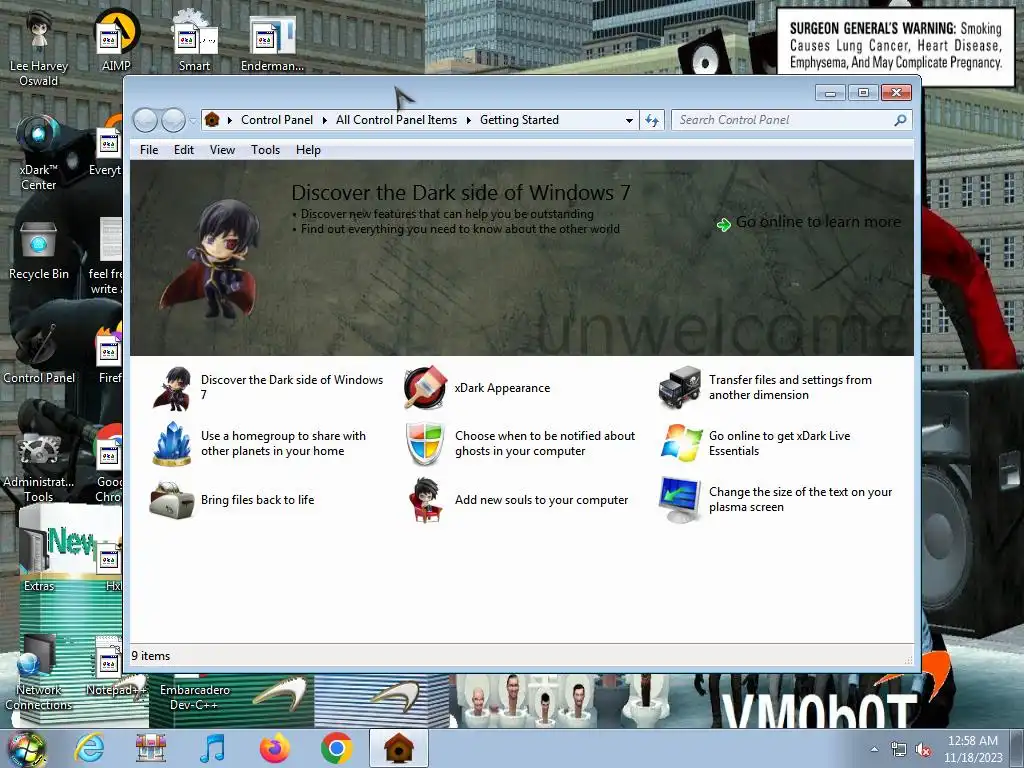Expand the arrow after Control Panel breadcrumb
The image size is (1024, 768).
click(x=325, y=120)
